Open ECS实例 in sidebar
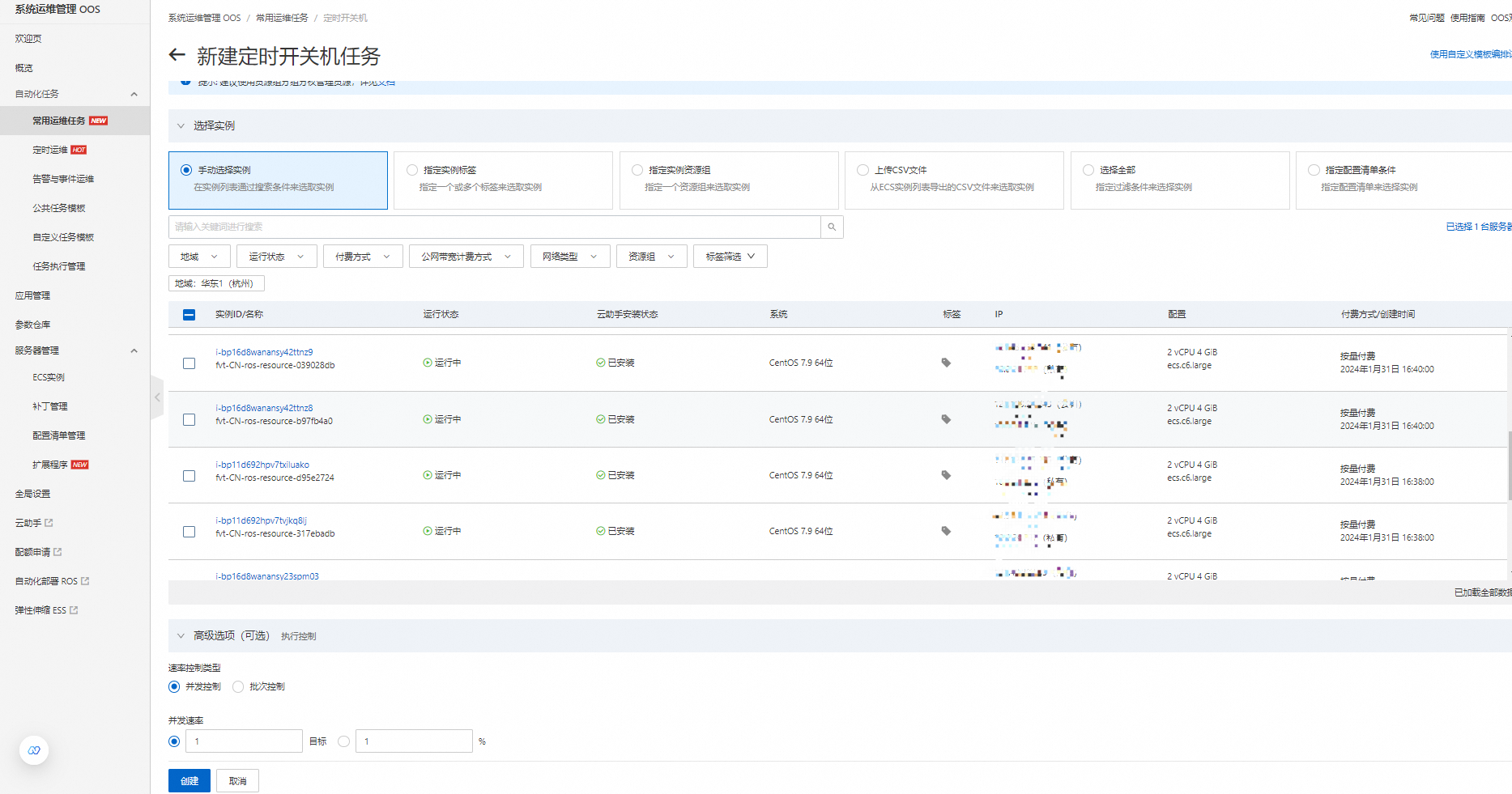Image resolution: width=1512 pixels, height=794 pixels. tap(49, 377)
